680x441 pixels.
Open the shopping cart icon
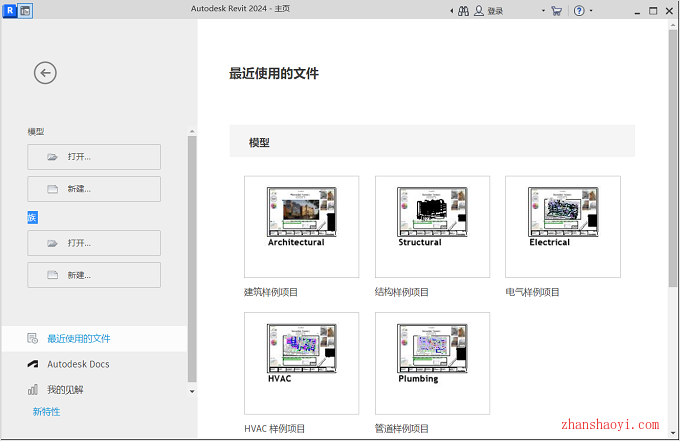coord(556,11)
